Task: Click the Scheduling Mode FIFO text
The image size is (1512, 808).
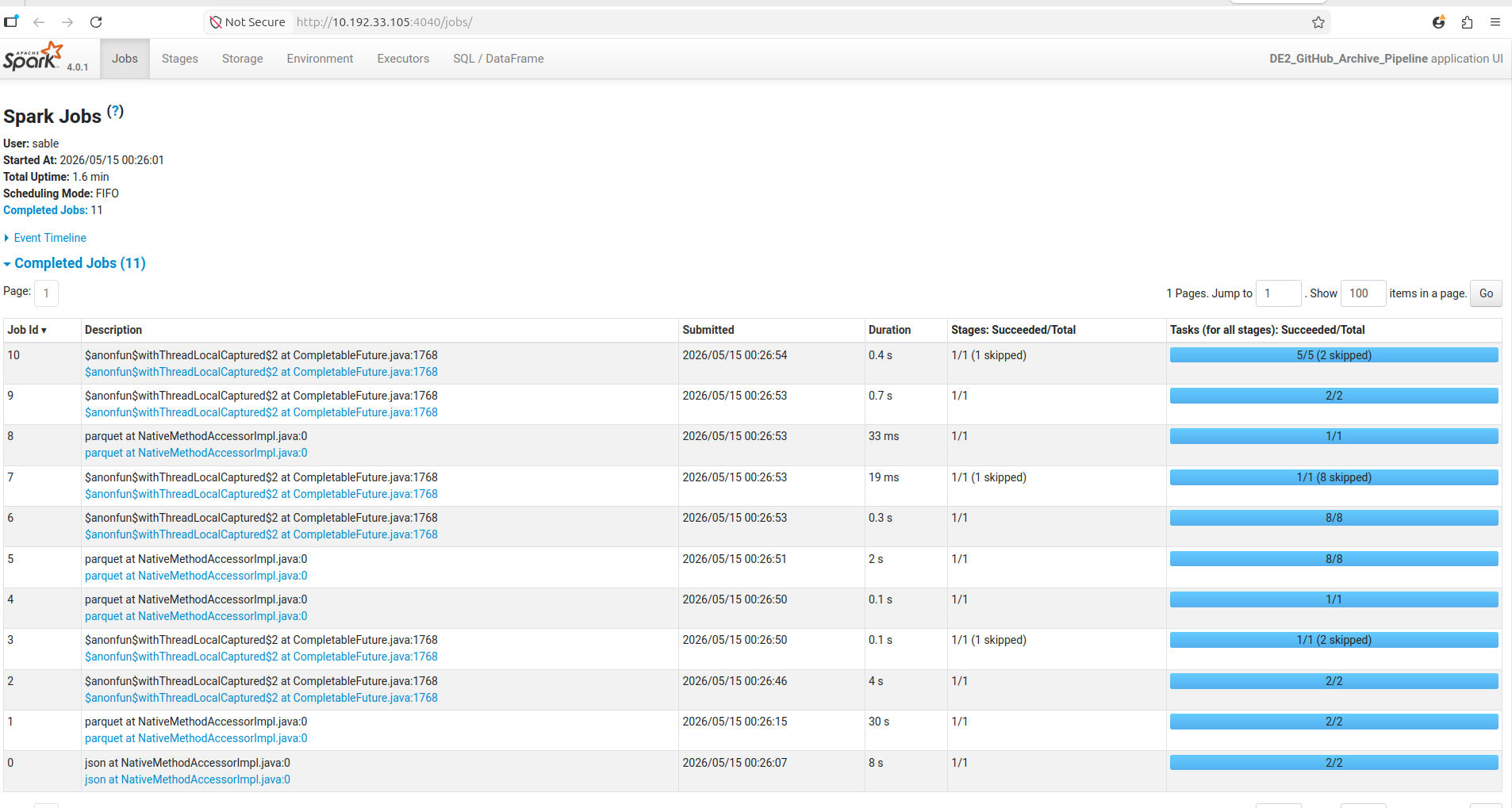Action: tap(61, 193)
